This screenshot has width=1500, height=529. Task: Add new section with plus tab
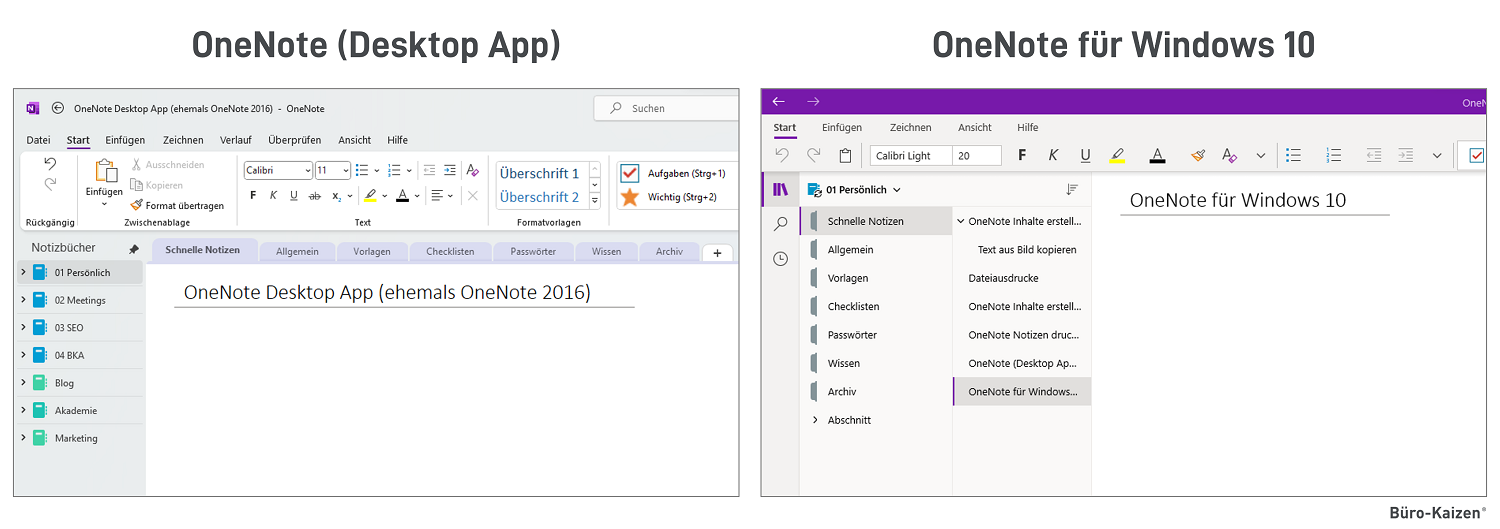tap(717, 253)
